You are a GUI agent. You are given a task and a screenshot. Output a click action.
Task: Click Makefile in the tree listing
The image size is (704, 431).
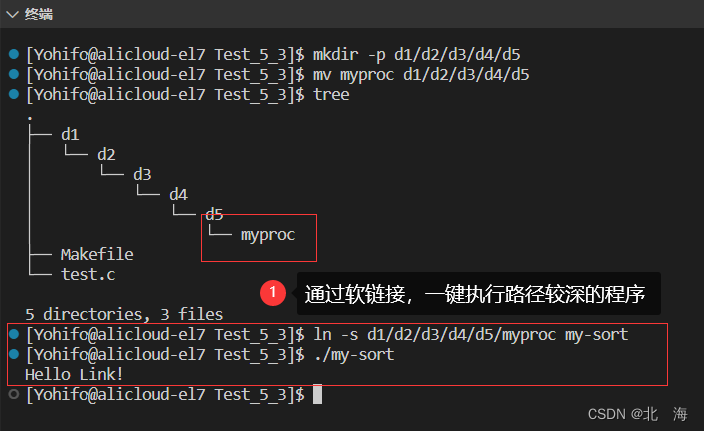click(96, 254)
